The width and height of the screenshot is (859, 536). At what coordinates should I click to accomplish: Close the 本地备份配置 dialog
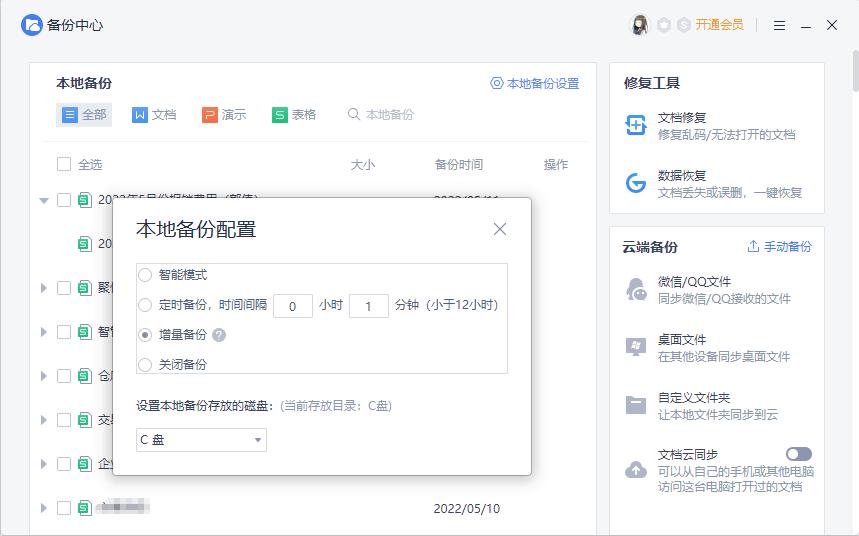coord(500,229)
